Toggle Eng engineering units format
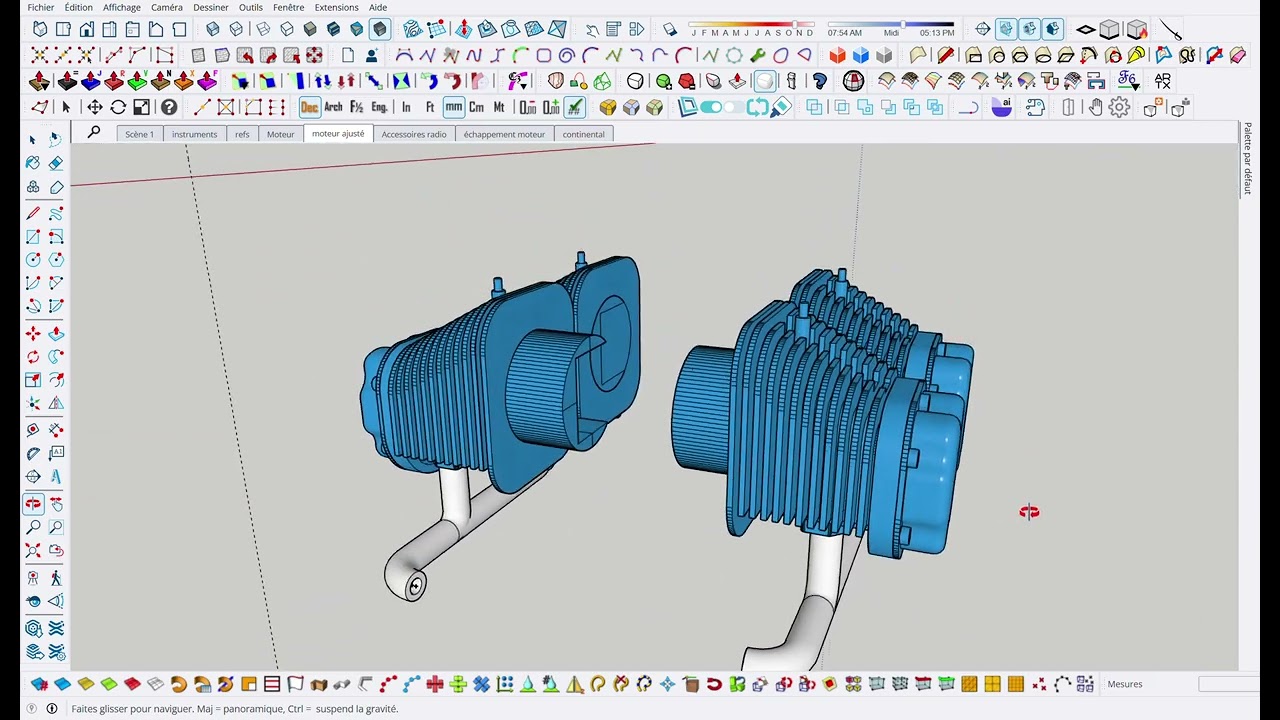This screenshot has width=1280, height=720. [x=380, y=107]
